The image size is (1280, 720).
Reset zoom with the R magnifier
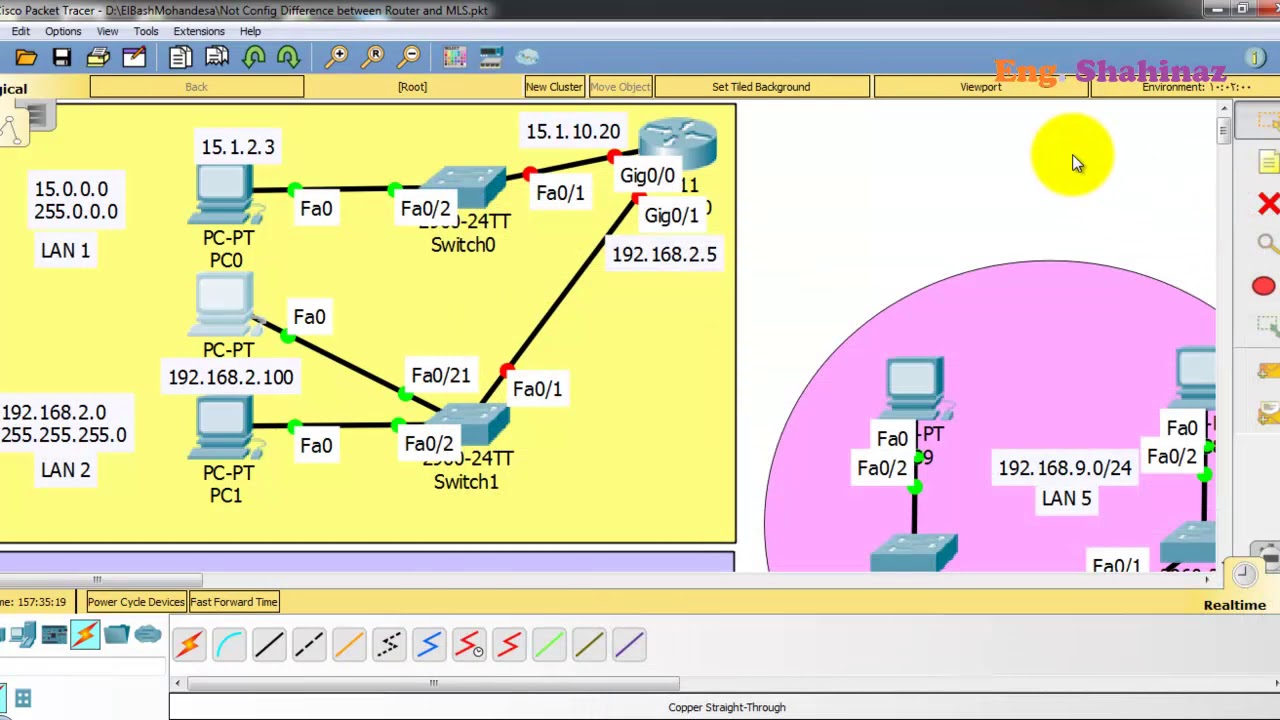point(373,57)
